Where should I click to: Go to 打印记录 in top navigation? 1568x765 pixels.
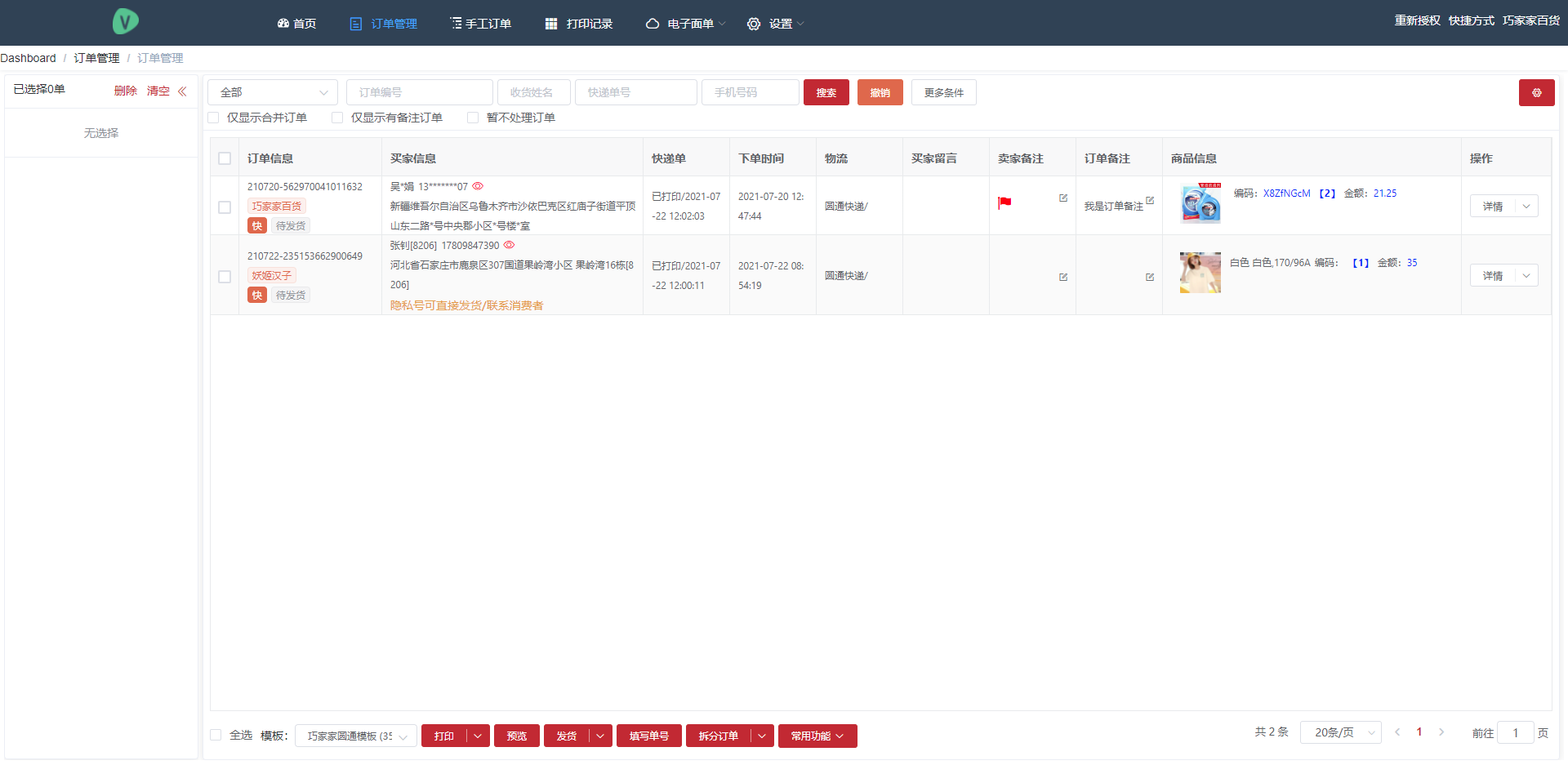point(579,24)
